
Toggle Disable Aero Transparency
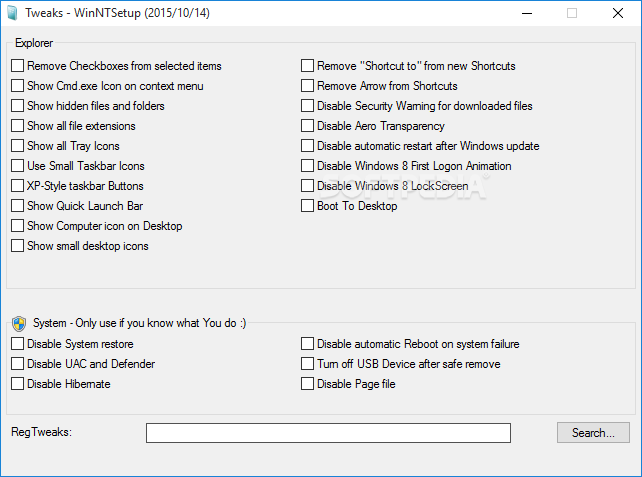307,126
